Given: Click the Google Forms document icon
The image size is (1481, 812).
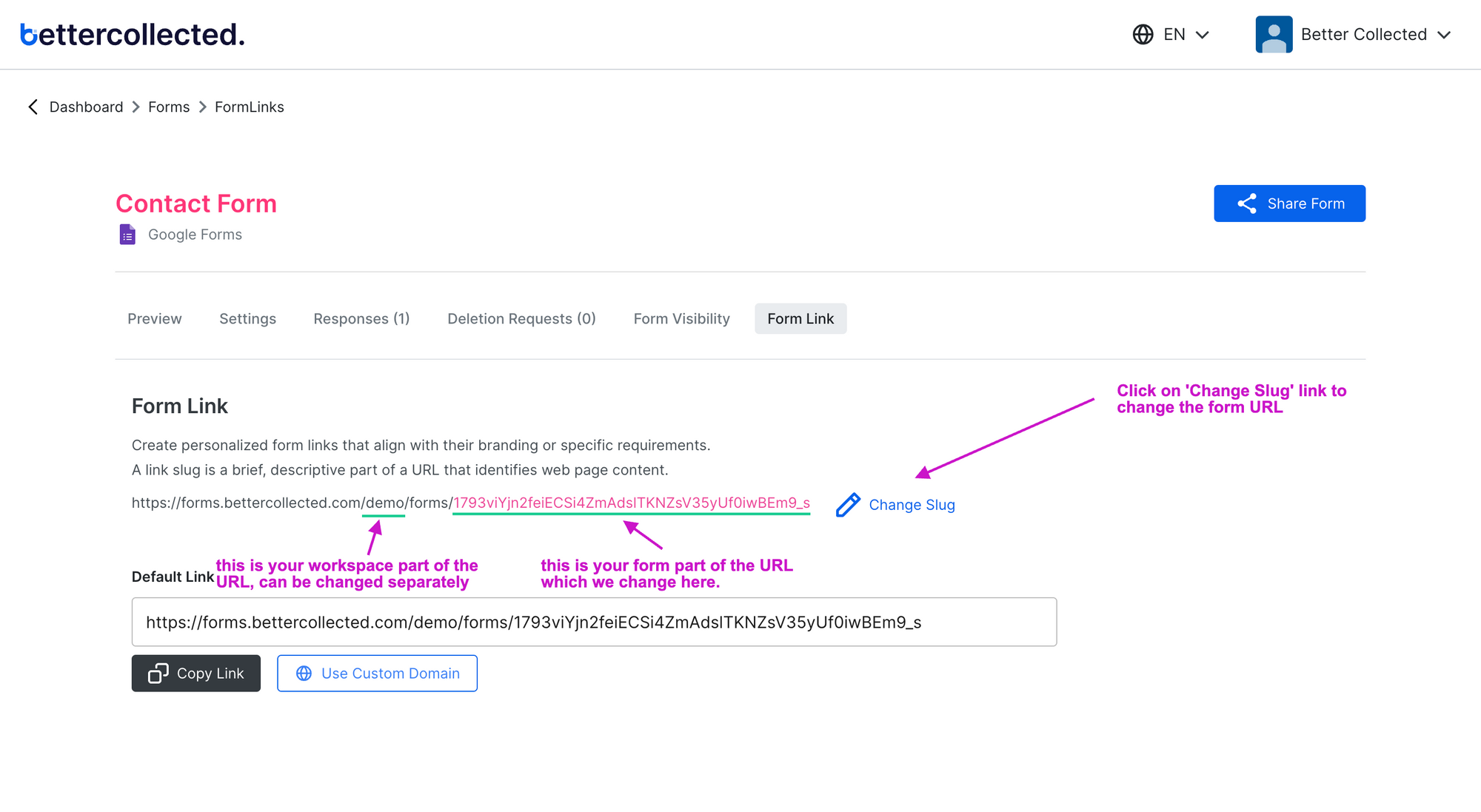Looking at the screenshot, I should pos(127,234).
